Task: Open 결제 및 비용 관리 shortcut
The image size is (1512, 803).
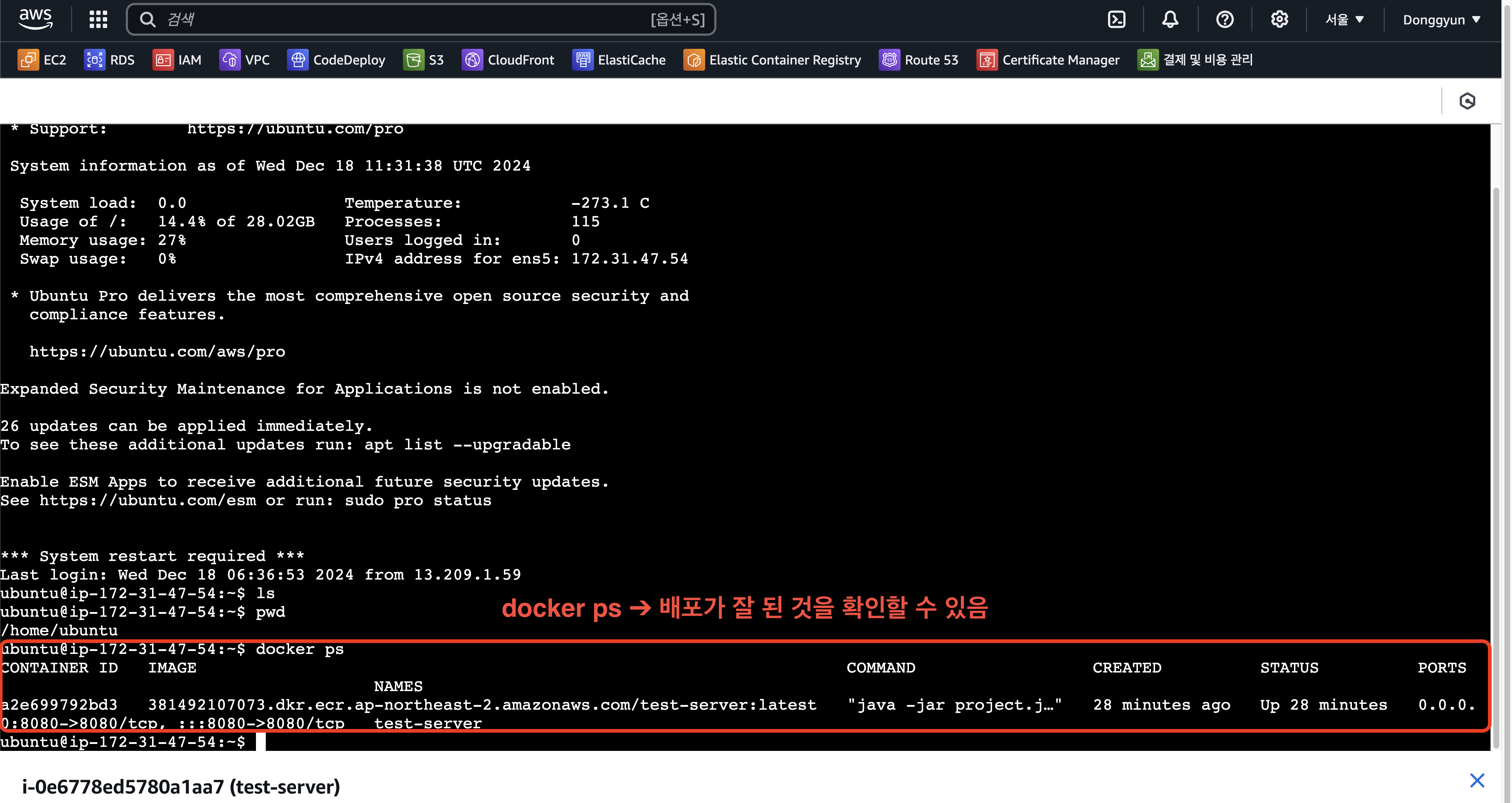Action: point(1195,60)
